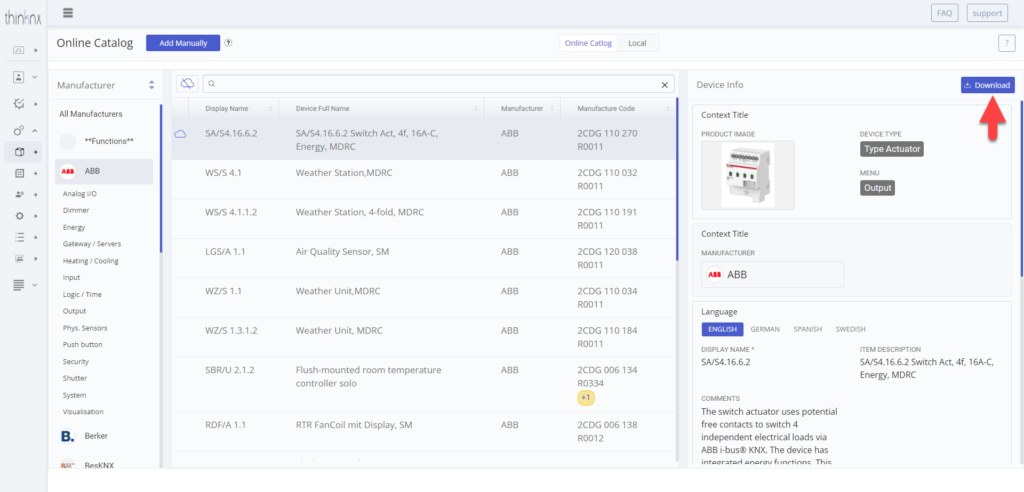The width and height of the screenshot is (1024, 492).
Task: Collapse the double-gears sidebar section chevron
Action: (35, 131)
